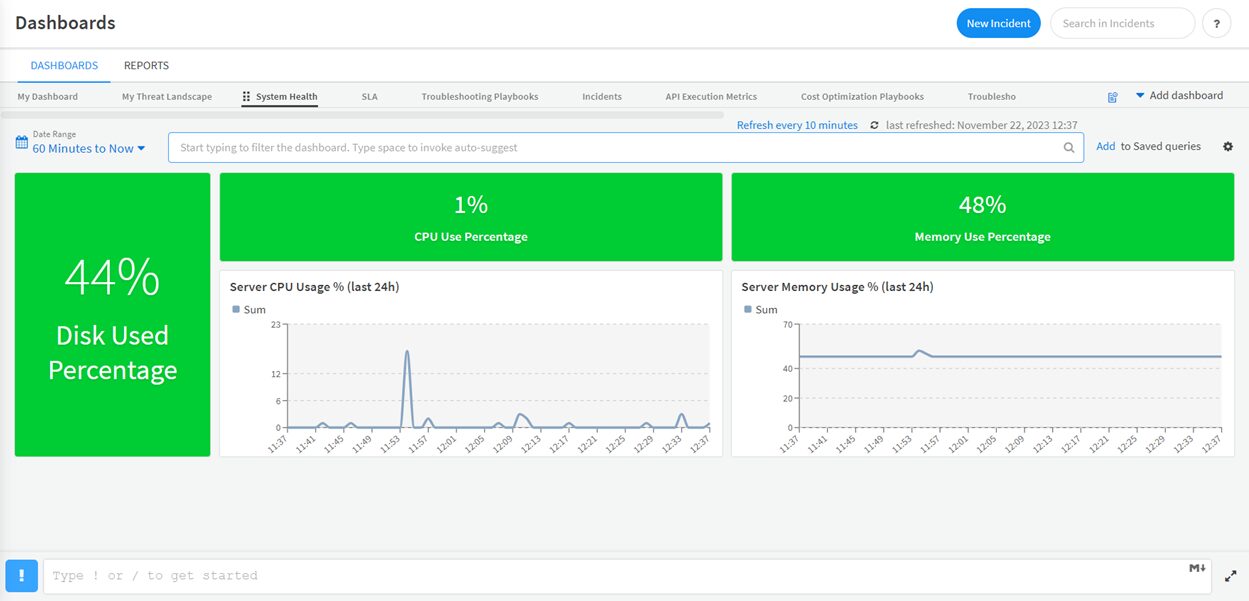The height and width of the screenshot is (601, 1249).
Task: Click the search magnifier in filter bar
Action: tap(1069, 148)
